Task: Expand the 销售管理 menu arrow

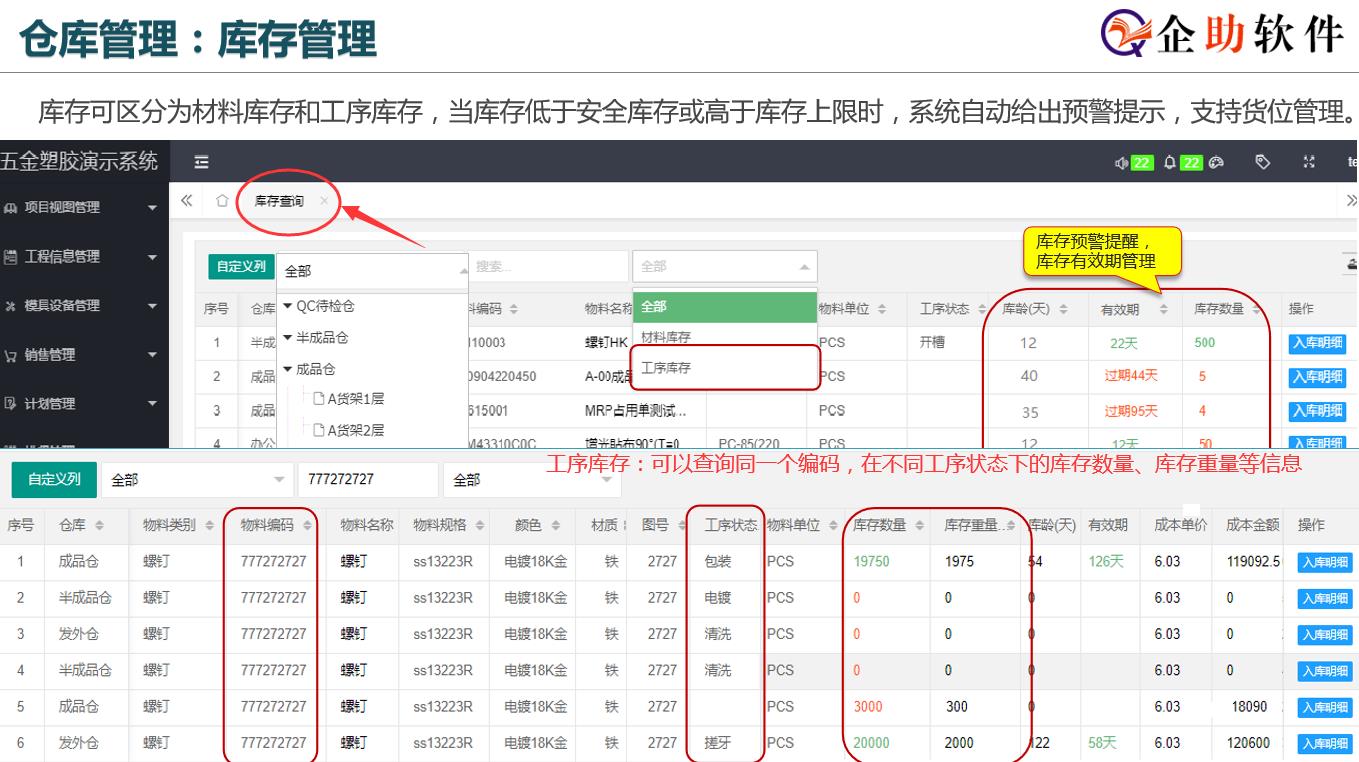Action: (x=152, y=355)
